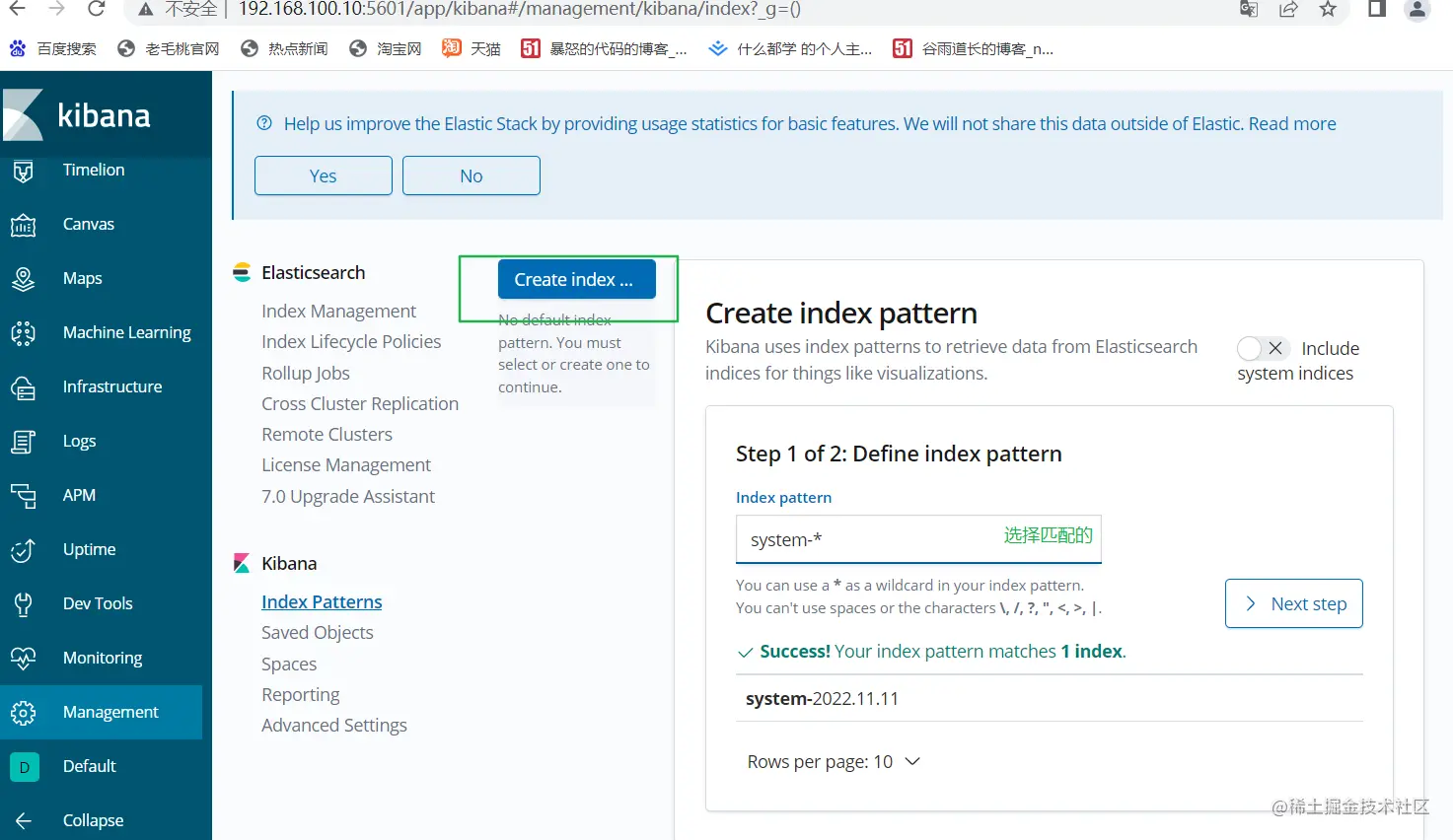Select the system-2022.11.11 index row
Viewport: 1453px width, 840px height.
click(1050, 699)
